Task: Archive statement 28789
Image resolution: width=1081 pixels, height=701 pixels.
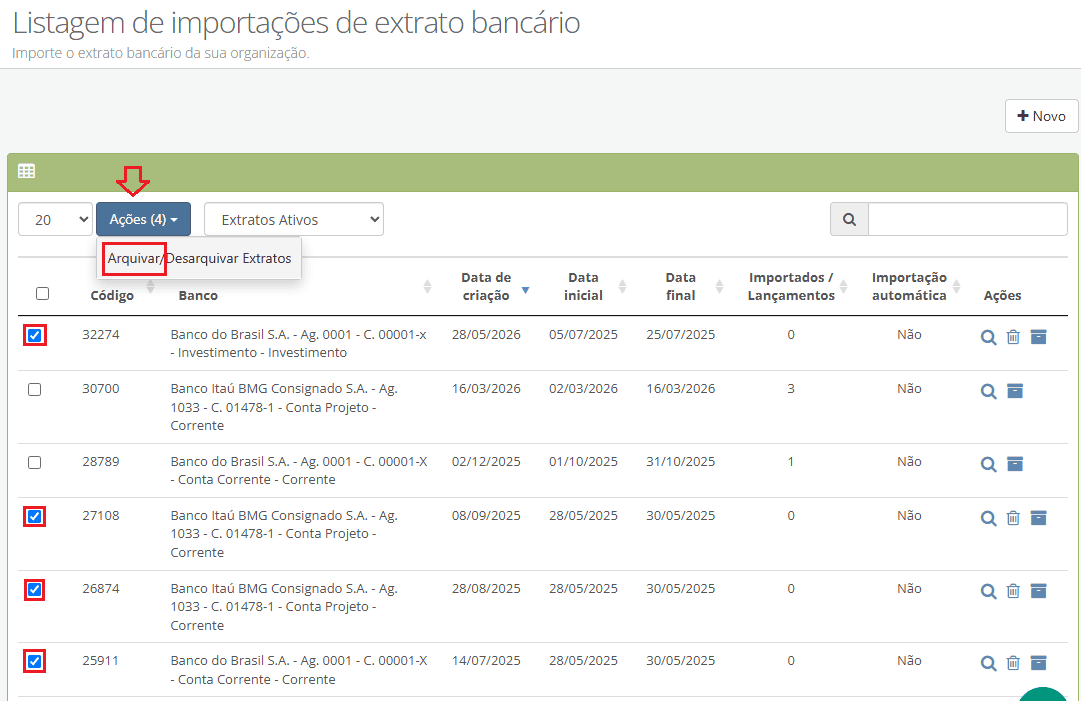Action: (1015, 463)
